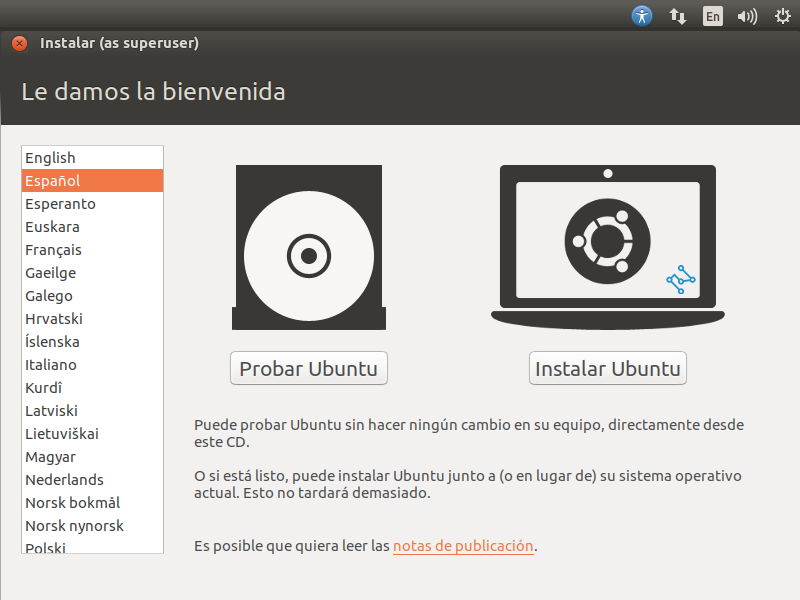Image resolution: width=800 pixels, height=600 pixels.
Task: Select Polski in the language list
Action: pos(92,546)
